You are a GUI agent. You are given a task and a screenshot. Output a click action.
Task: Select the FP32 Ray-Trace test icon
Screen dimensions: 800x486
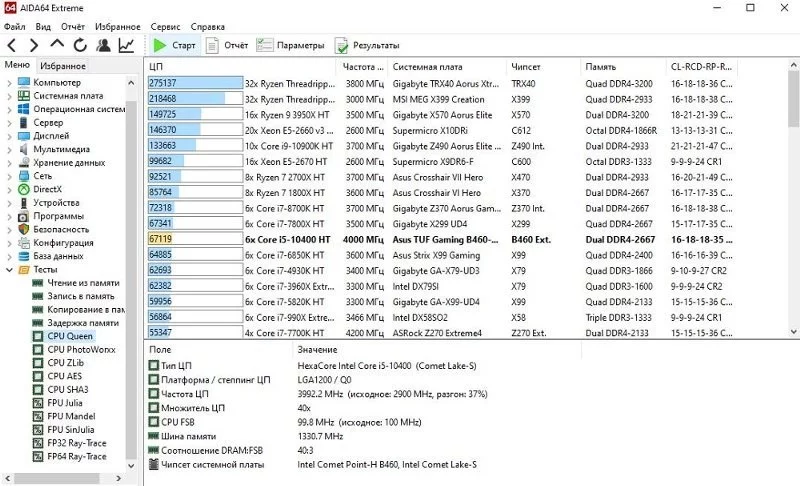point(38,443)
